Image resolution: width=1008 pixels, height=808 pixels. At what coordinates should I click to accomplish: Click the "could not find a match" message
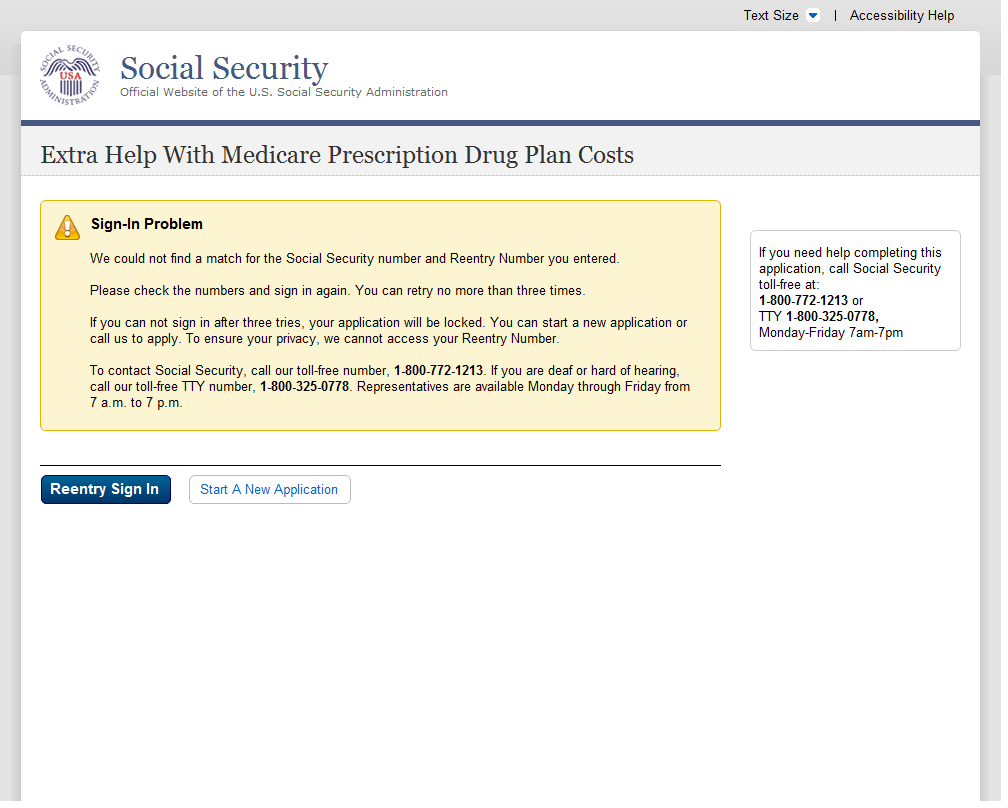(354, 259)
